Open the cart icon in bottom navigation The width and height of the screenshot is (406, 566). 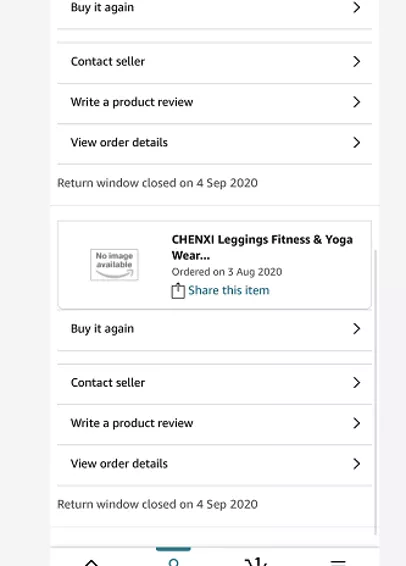(256, 562)
